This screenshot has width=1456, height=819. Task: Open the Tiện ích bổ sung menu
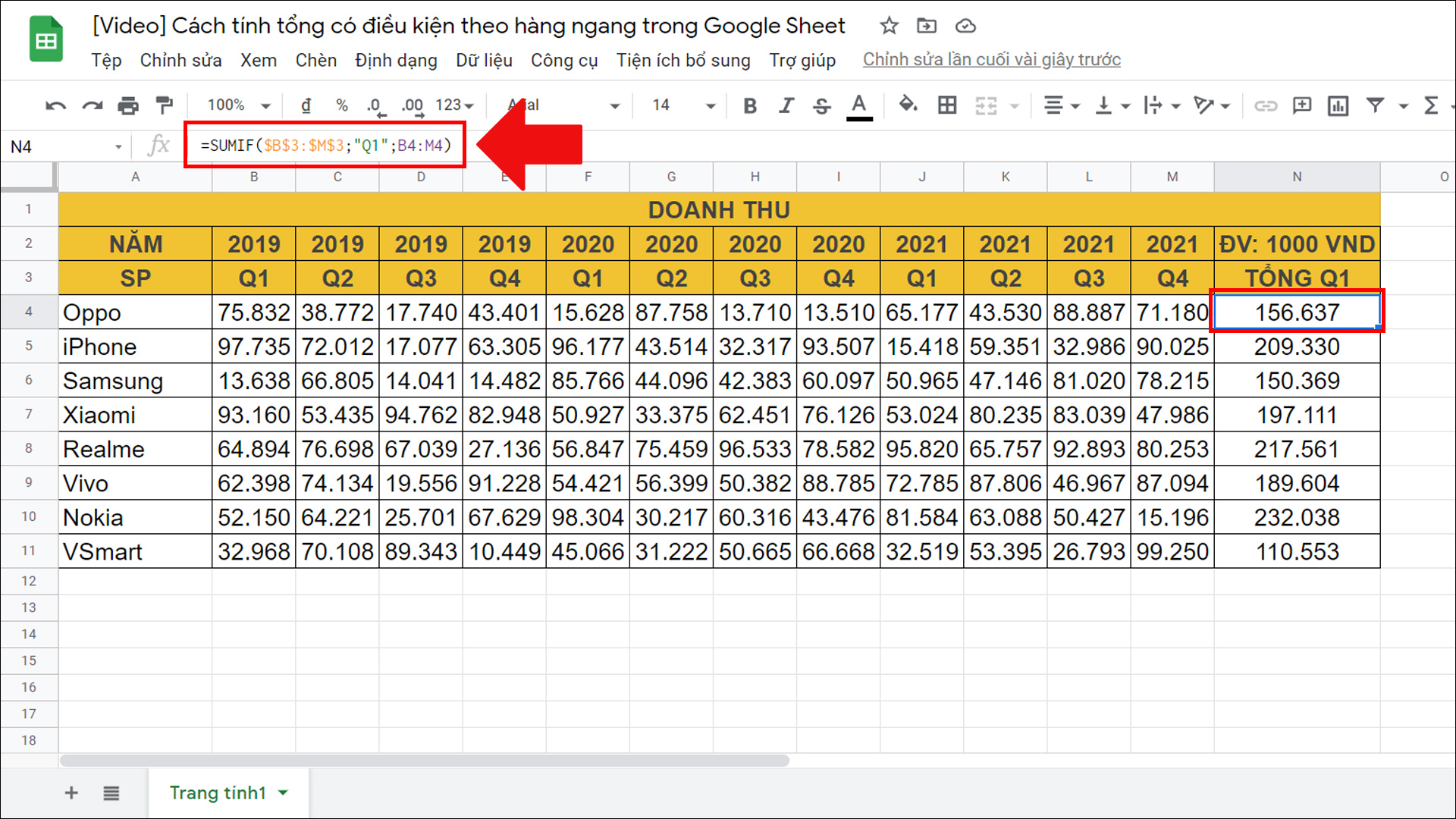[683, 60]
